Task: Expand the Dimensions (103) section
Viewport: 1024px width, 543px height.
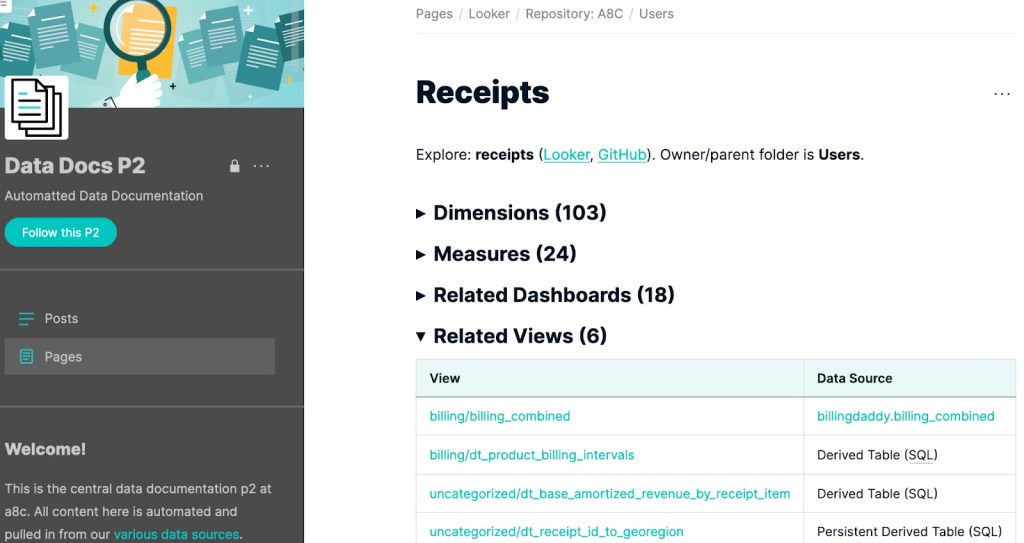Action: point(511,213)
